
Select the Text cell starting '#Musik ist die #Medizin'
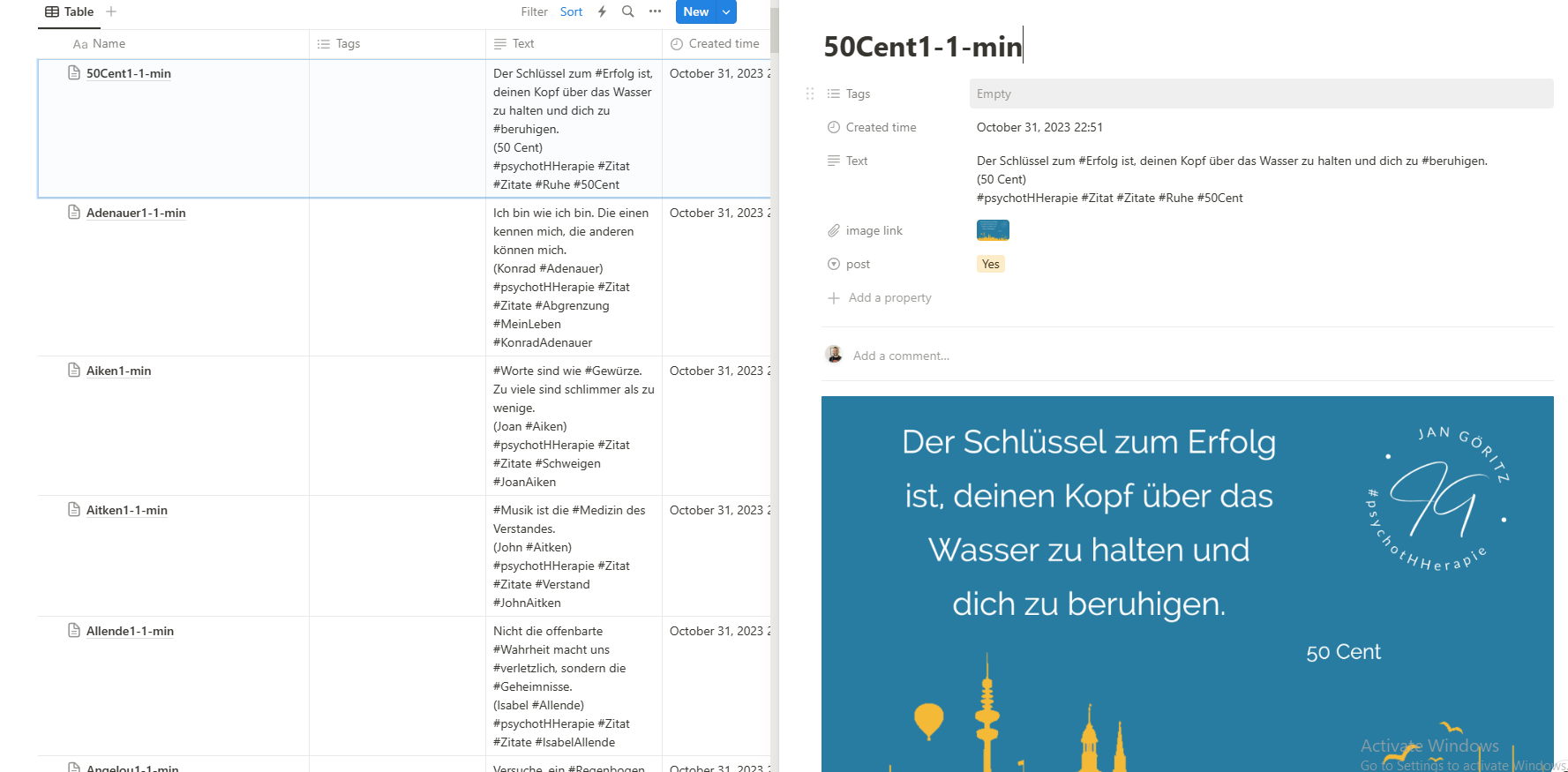tap(574, 556)
